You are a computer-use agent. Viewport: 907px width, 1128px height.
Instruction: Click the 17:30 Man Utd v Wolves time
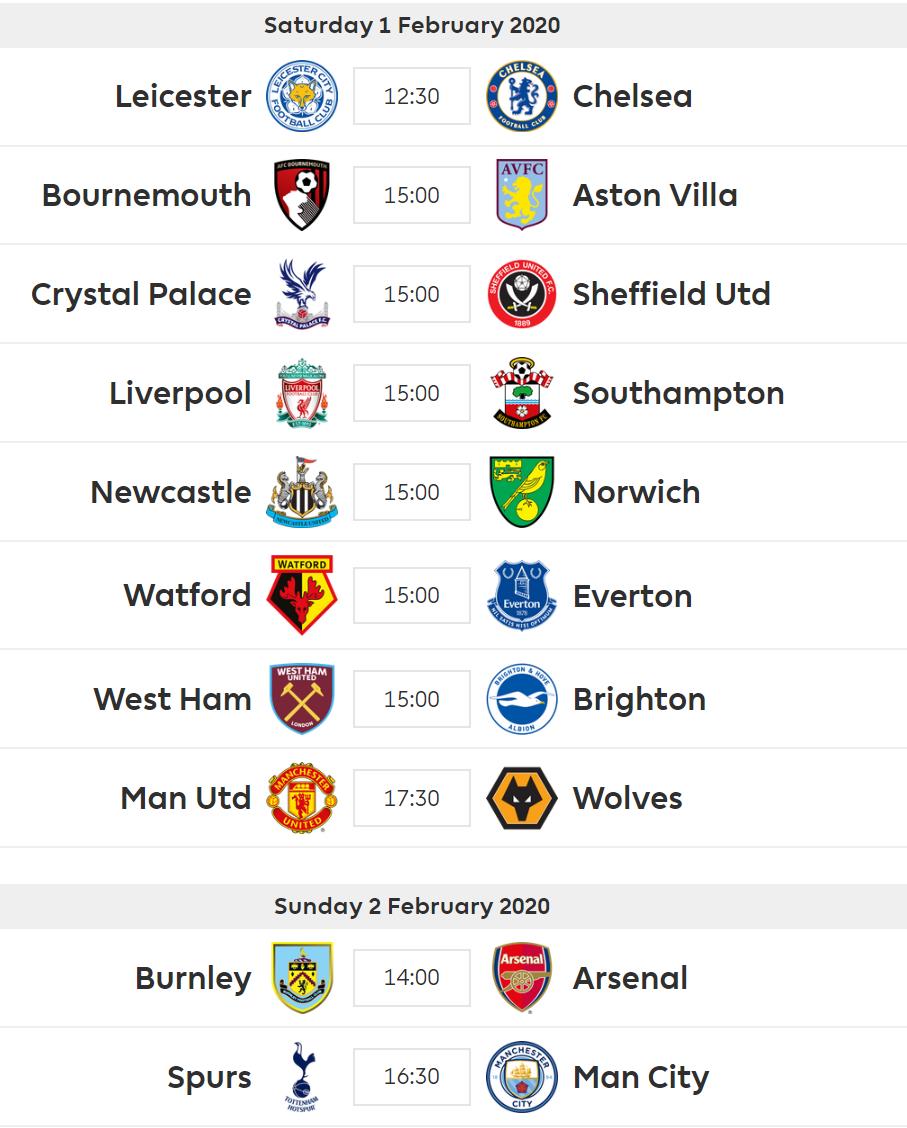(411, 798)
